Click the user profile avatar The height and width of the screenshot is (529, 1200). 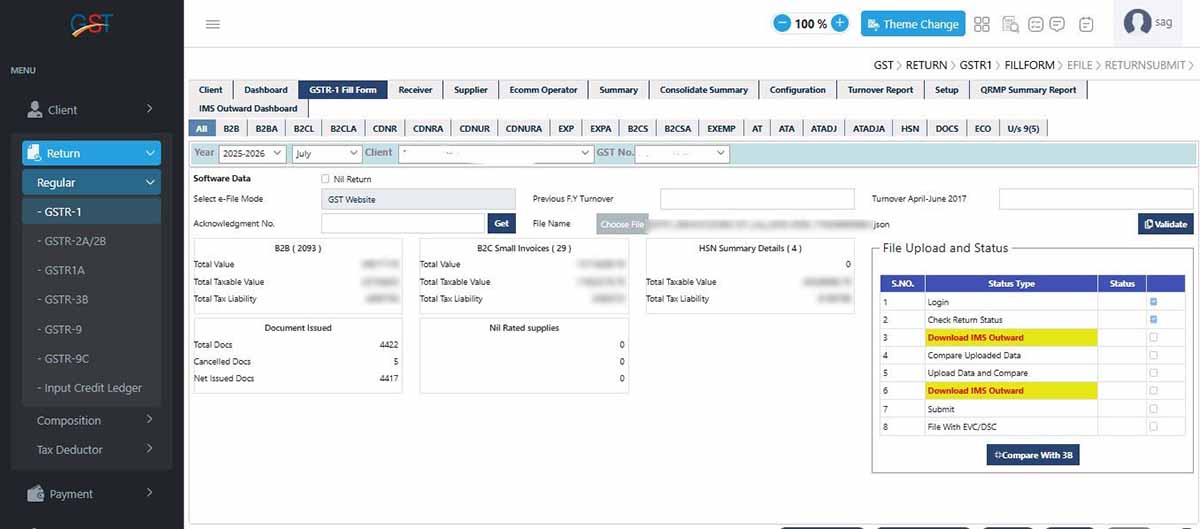point(1138,23)
